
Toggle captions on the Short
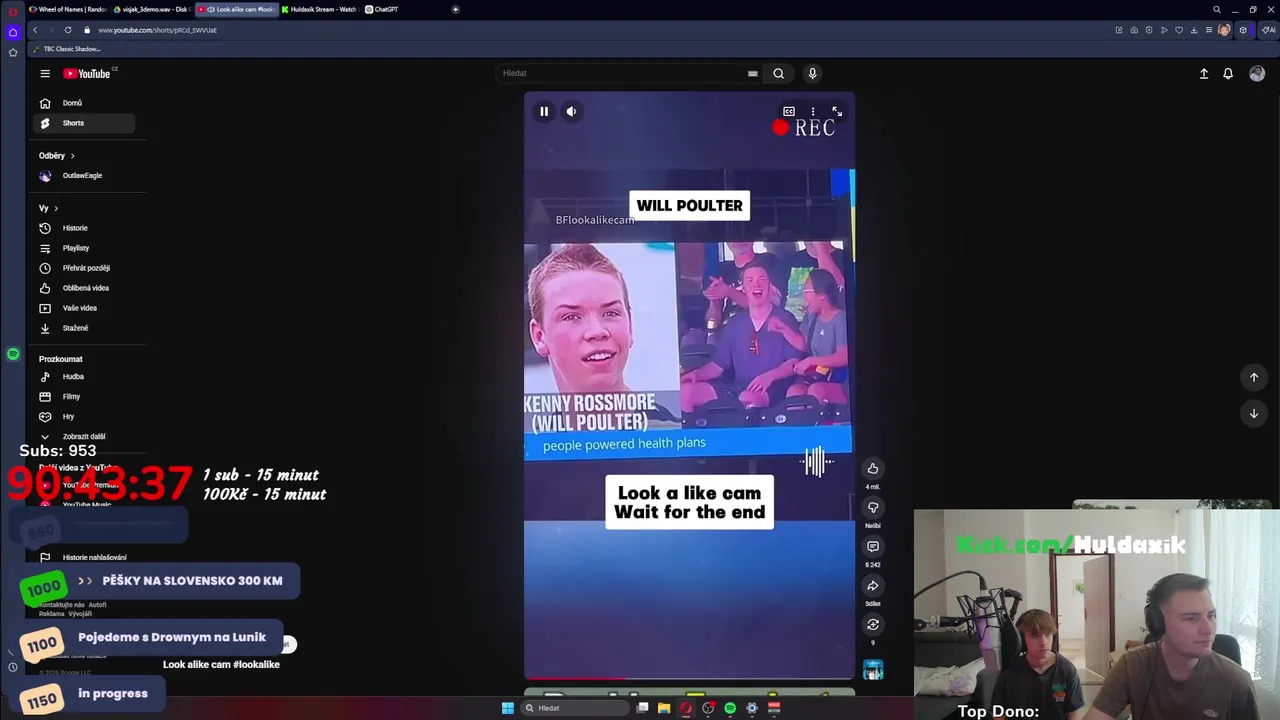789,111
